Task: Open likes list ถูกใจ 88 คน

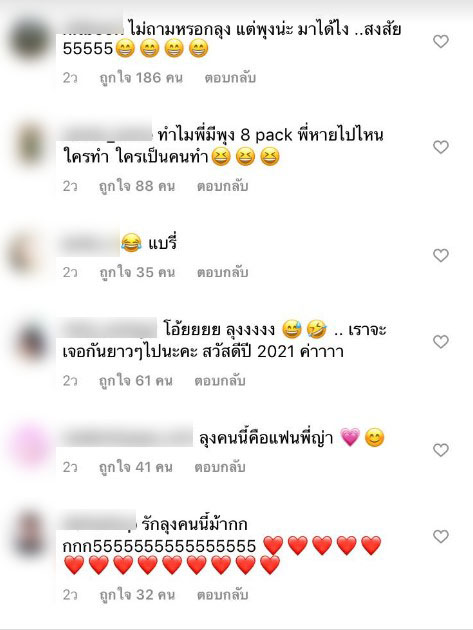Action: coord(137,186)
